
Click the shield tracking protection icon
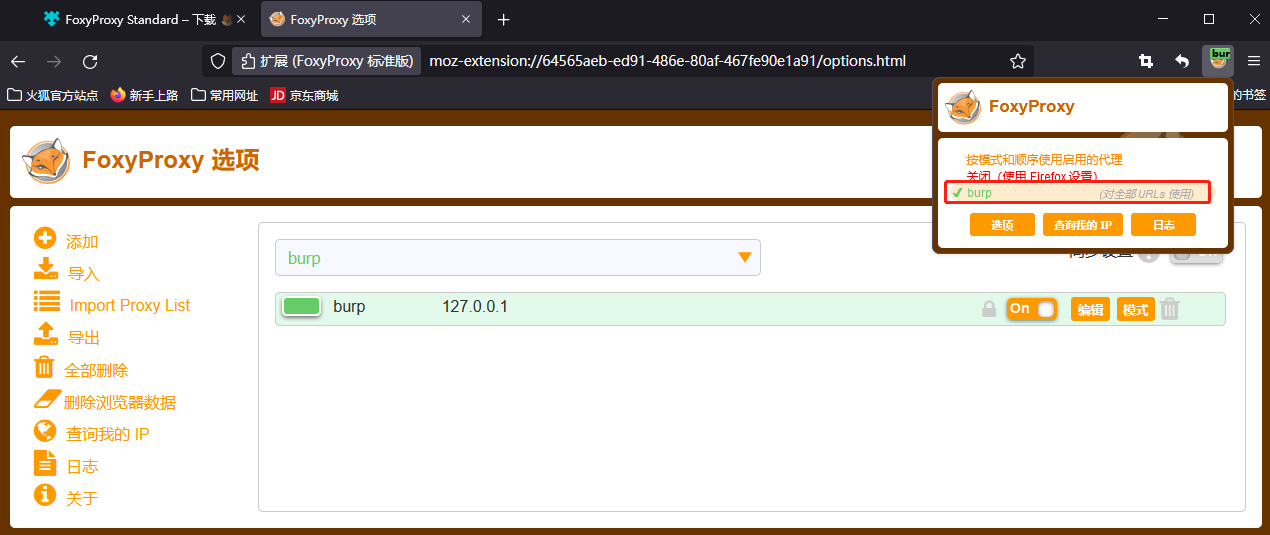point(217,61)
